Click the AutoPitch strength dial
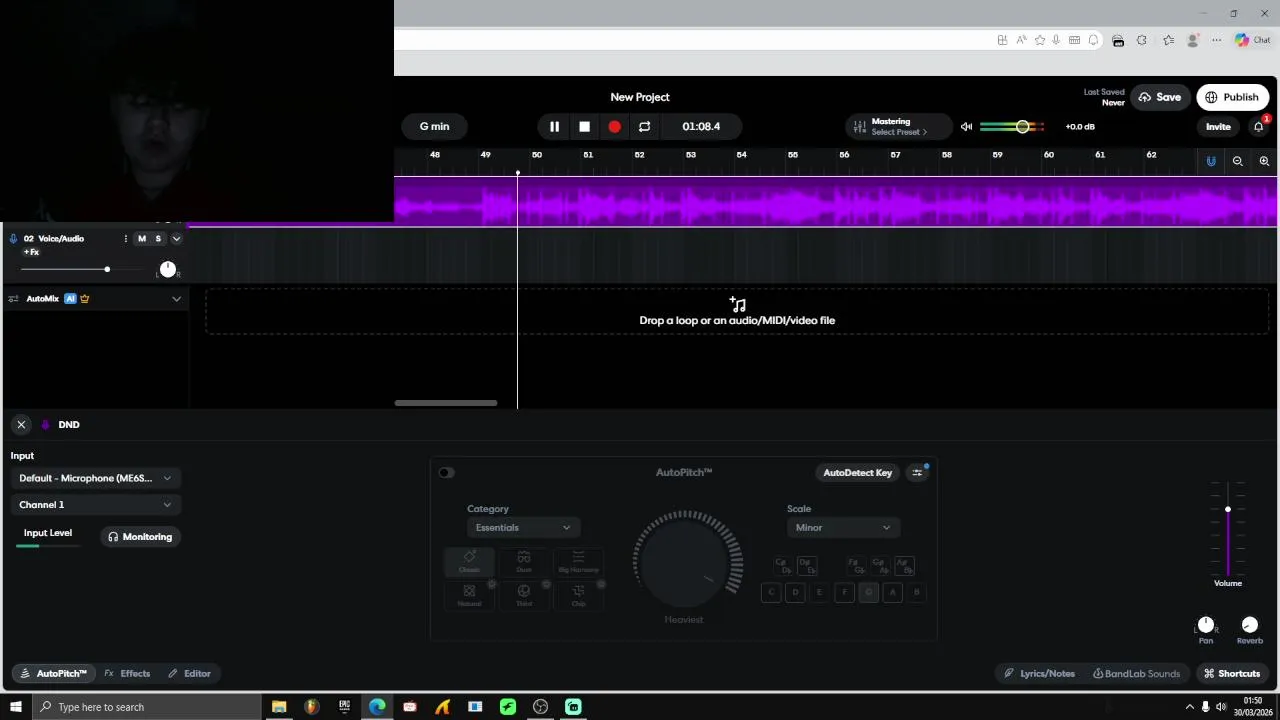 685,562
